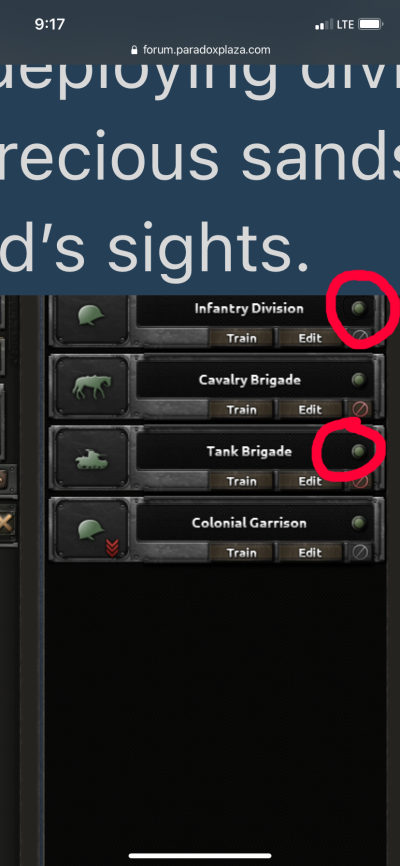This screenshot has width=400, height=866.
Task: Select the Tank Brigade tank icon
Action: tap(92, 458)
